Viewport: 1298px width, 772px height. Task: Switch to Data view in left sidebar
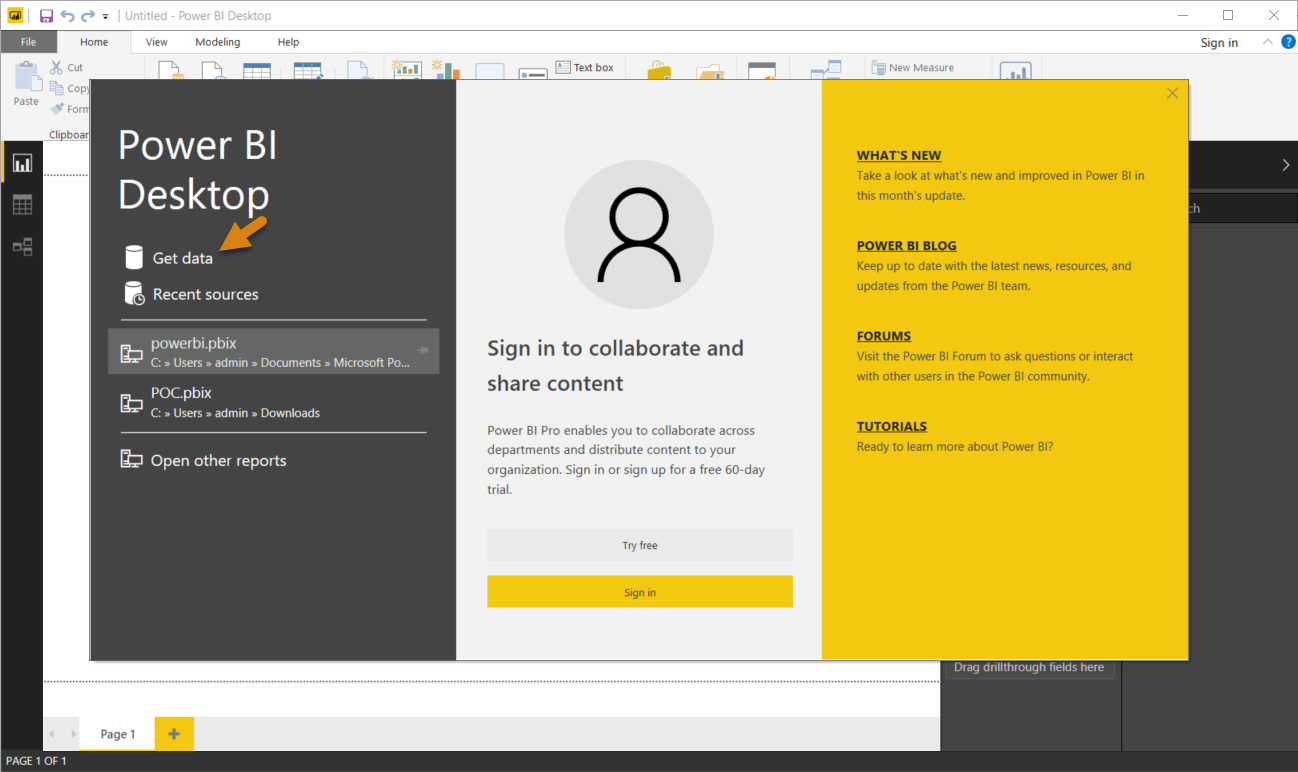coord(22,205)
